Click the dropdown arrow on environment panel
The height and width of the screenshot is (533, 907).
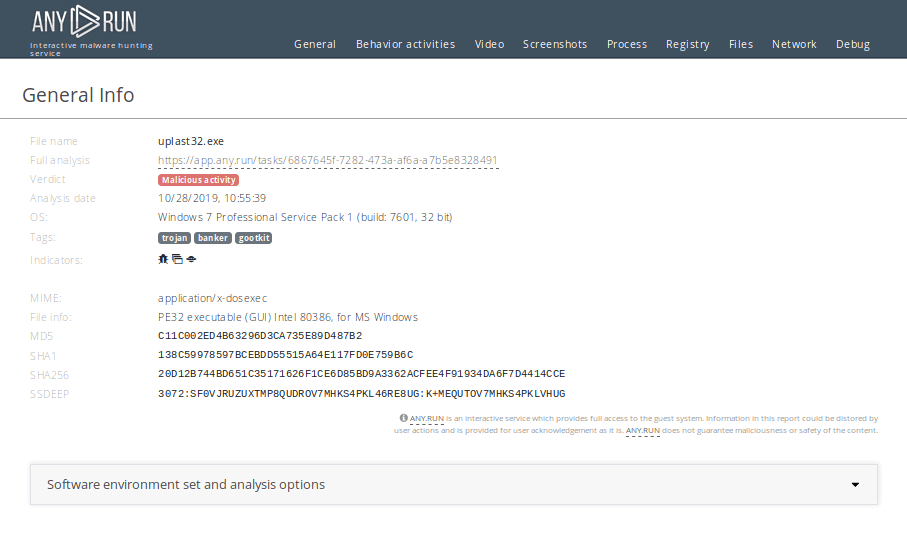(x=855, y=484)
